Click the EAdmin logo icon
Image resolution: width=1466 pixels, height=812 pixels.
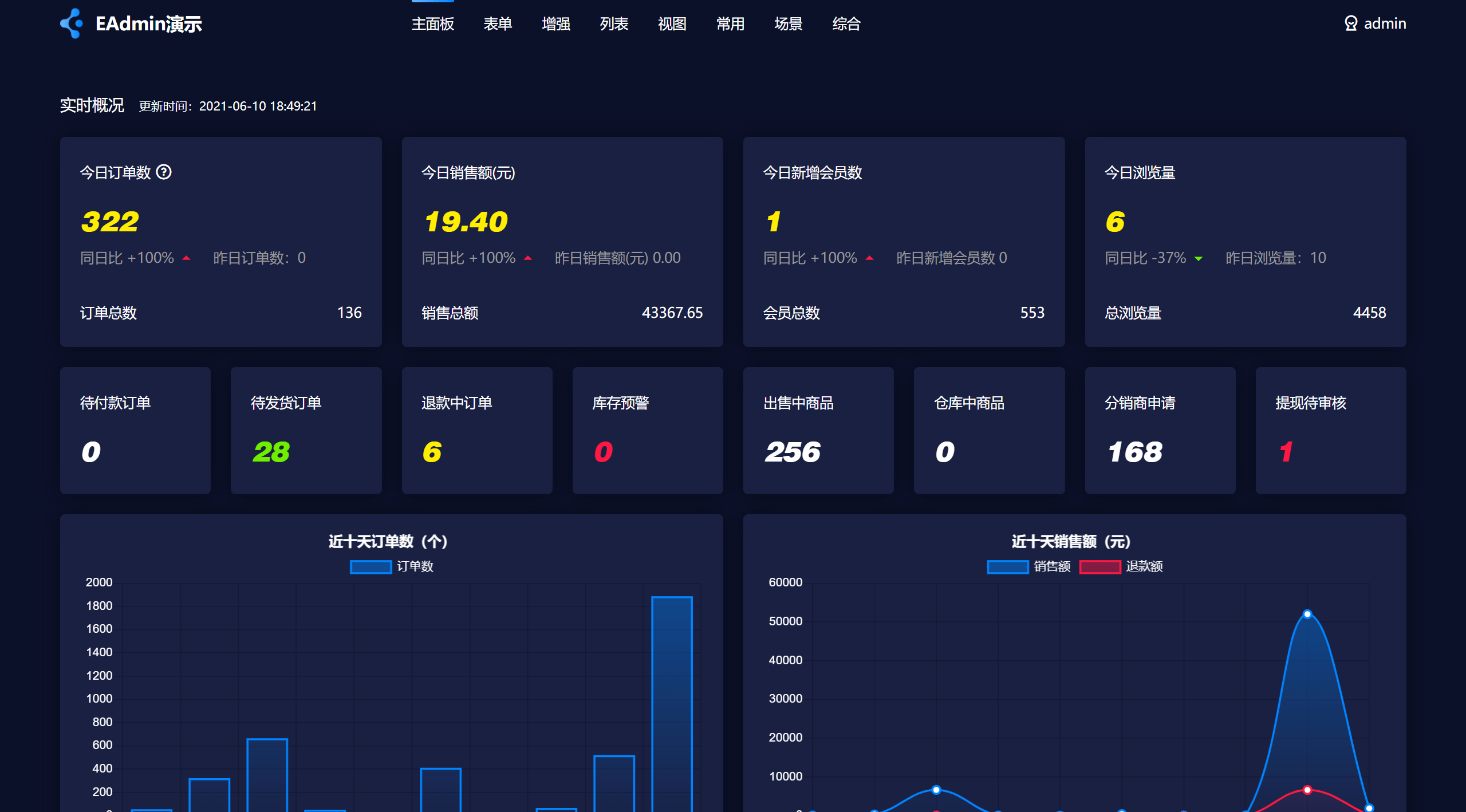tap(72, 23)
